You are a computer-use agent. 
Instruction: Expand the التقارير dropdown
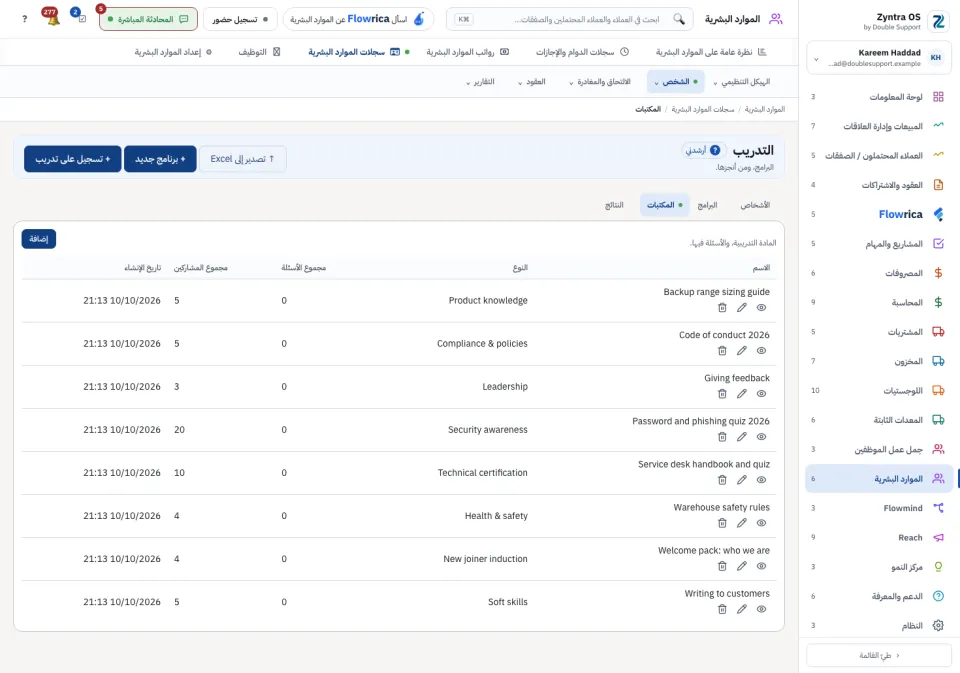480,81
